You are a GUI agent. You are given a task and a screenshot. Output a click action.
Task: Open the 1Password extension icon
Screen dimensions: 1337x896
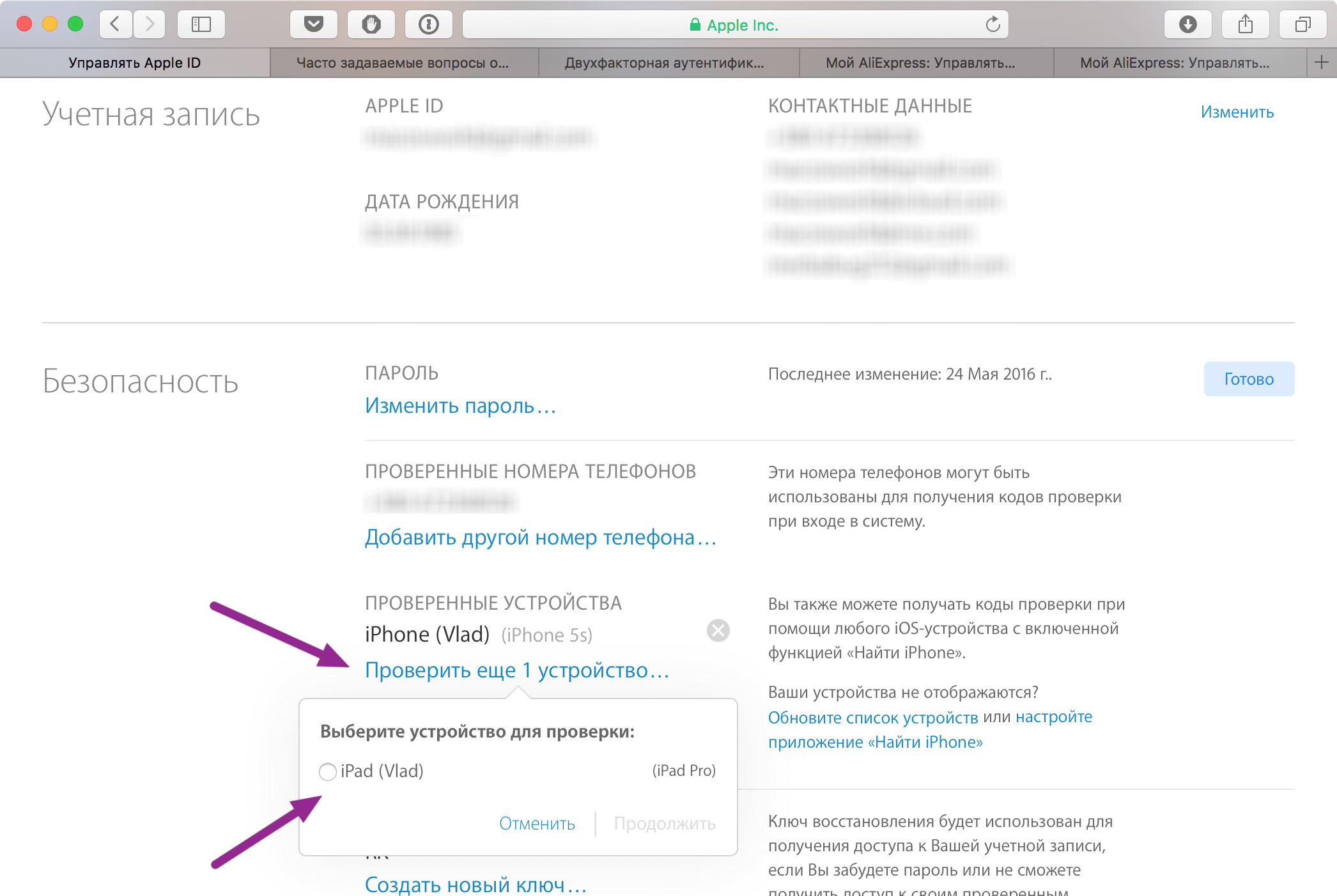tap(429, 24)
